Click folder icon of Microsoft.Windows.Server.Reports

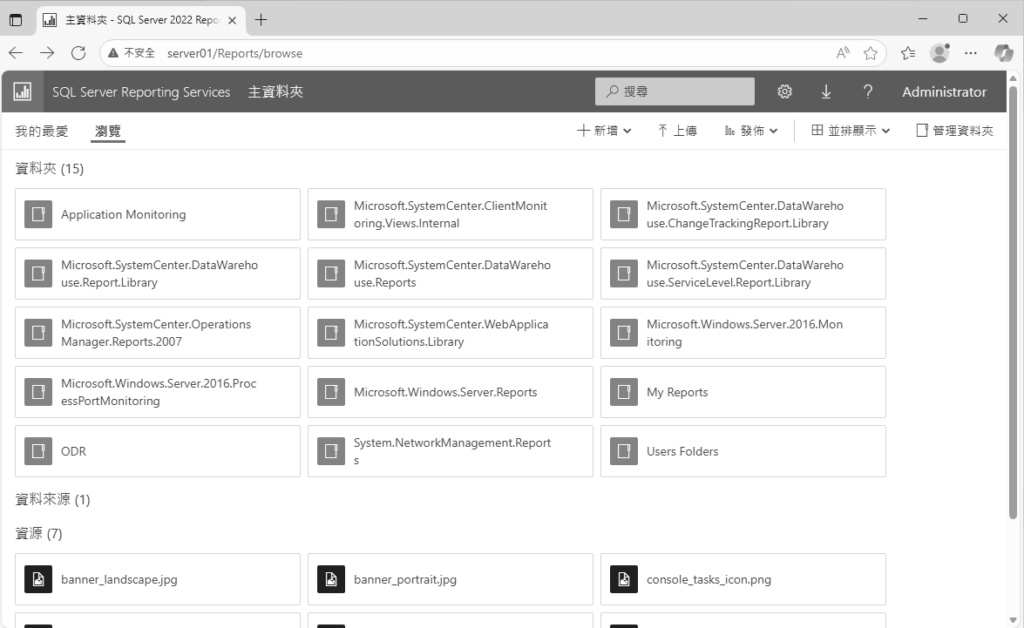(330, 392)
